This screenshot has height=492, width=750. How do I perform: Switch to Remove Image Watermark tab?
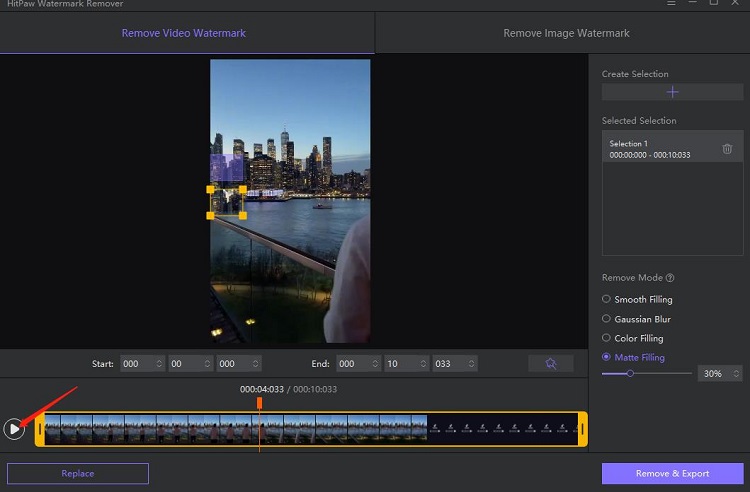(566, 33)
